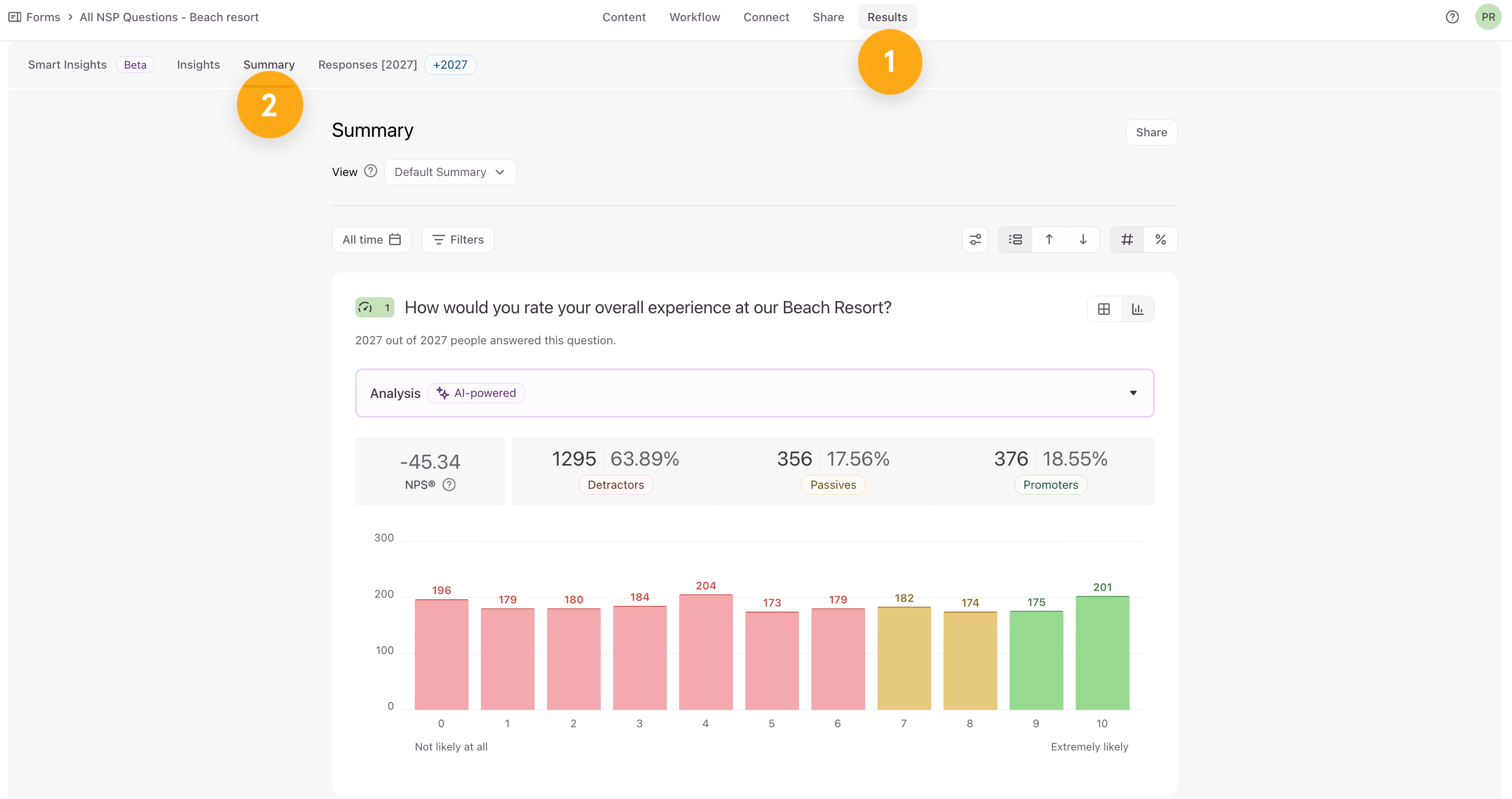Switch to bar chart view
Image resolution: width=1512 pixels, height=799 pixels.
coord(1138,309)
